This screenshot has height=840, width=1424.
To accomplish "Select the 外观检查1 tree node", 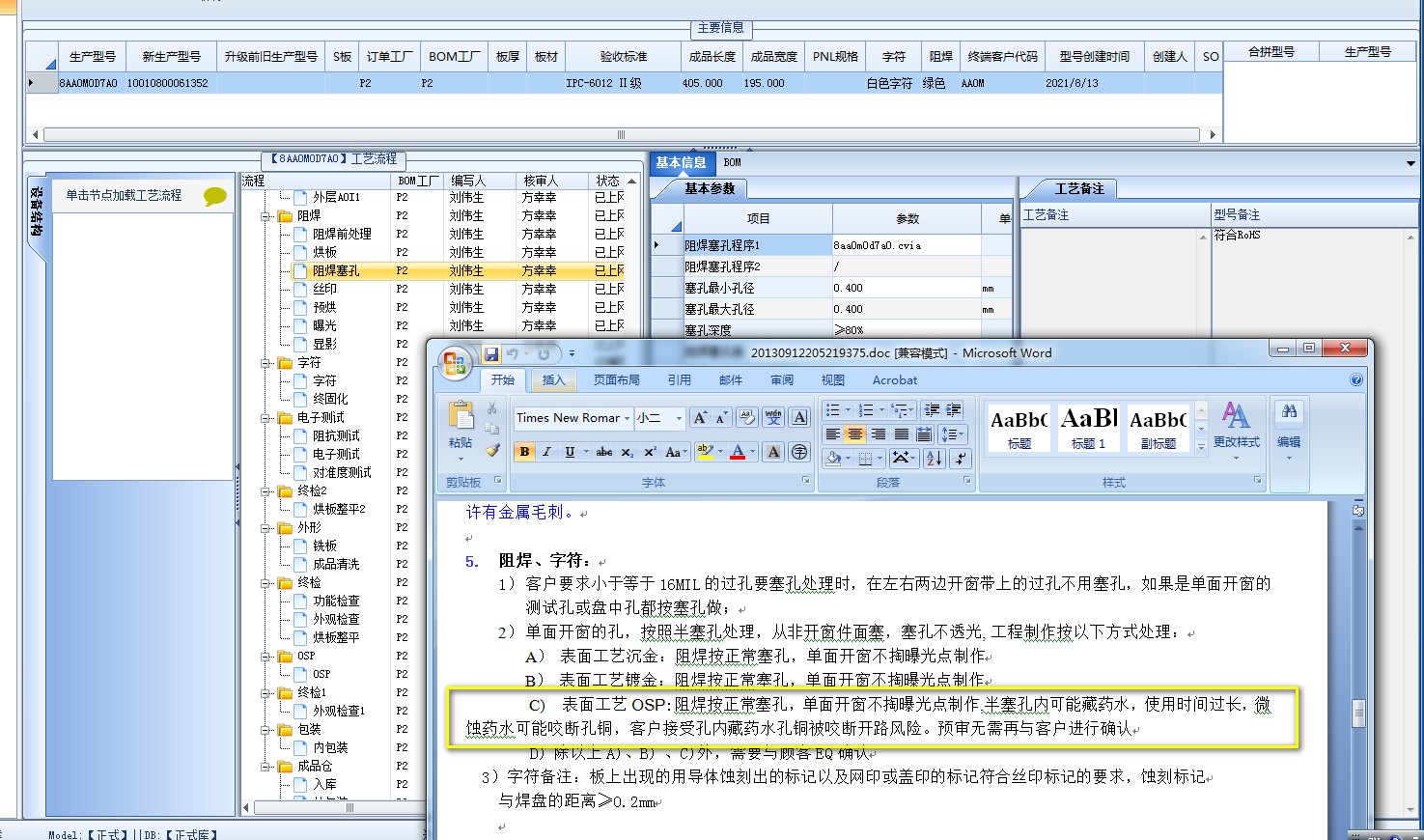I will [x=338, y=711].
